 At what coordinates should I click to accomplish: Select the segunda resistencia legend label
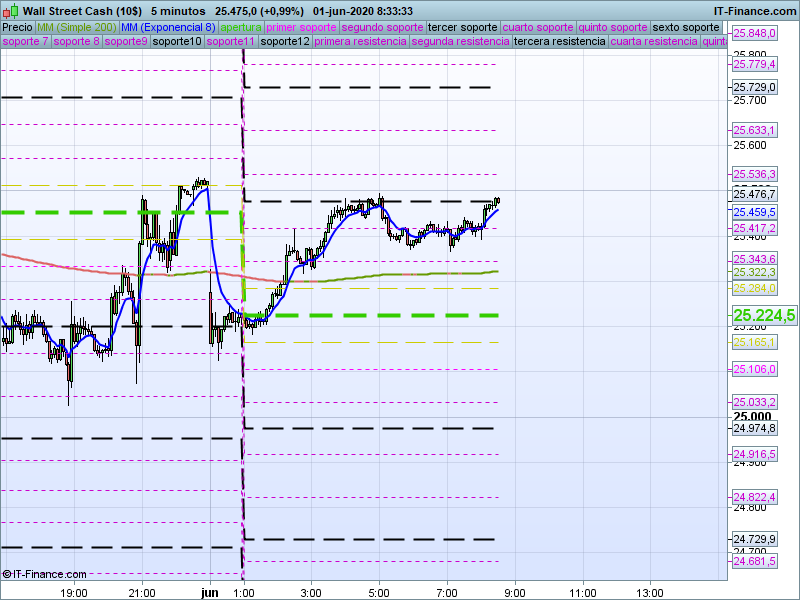tap(460, 41)
